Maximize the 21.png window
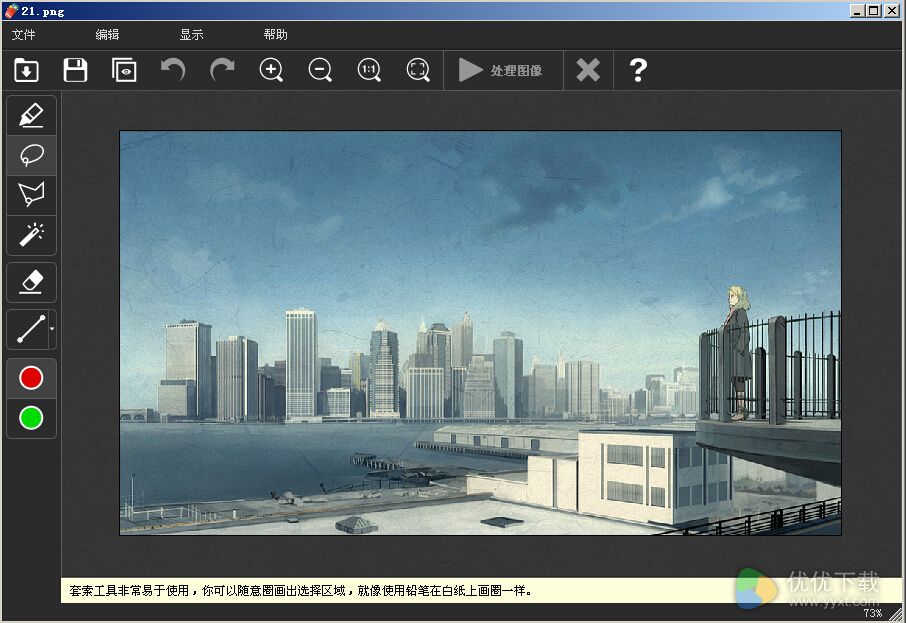 [x=874, y=10]
